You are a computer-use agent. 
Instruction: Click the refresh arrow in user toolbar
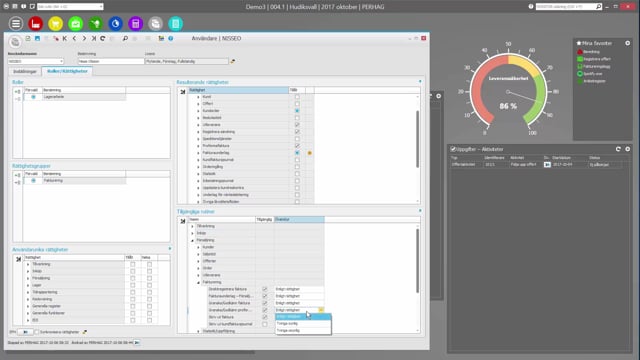102,38
